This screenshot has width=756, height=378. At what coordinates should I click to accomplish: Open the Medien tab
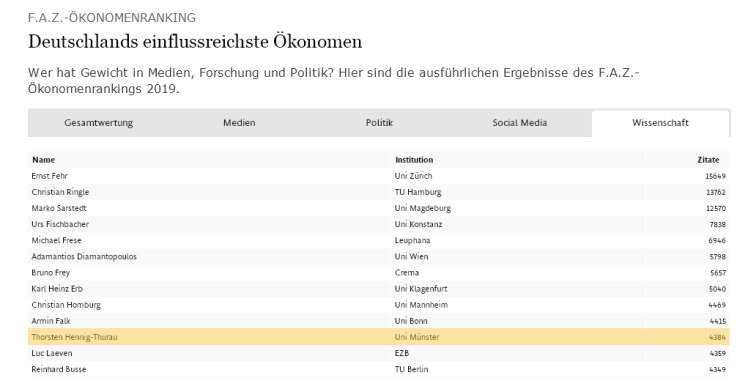tap(239, 123)
